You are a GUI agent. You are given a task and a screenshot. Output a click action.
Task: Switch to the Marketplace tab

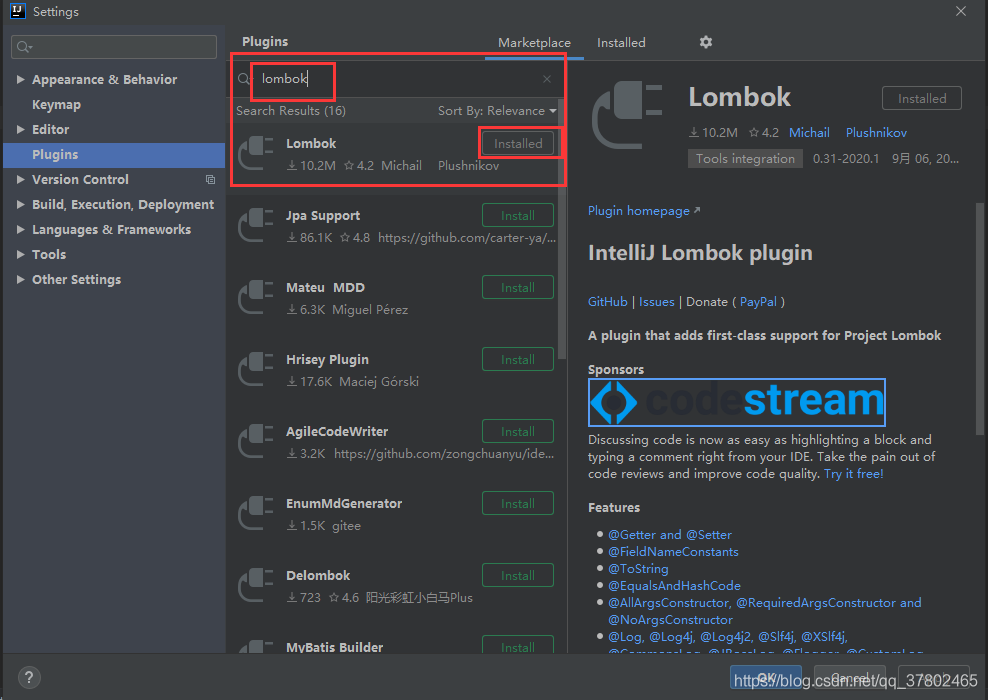(534, 43)
